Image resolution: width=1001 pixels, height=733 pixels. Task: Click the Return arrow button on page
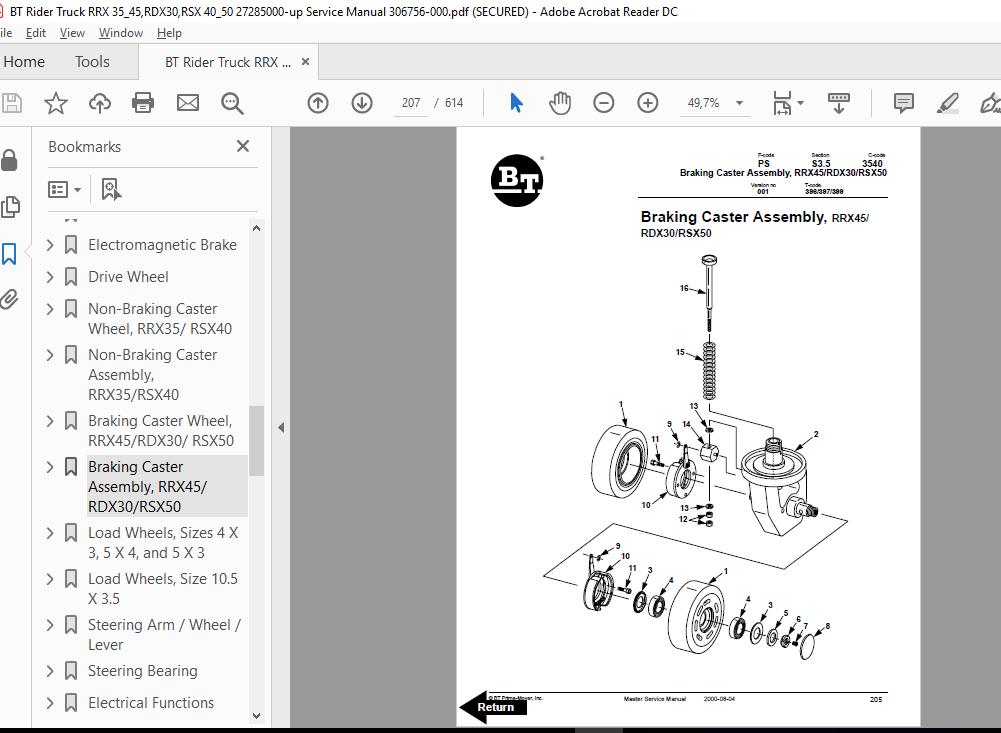pos(493,707)
